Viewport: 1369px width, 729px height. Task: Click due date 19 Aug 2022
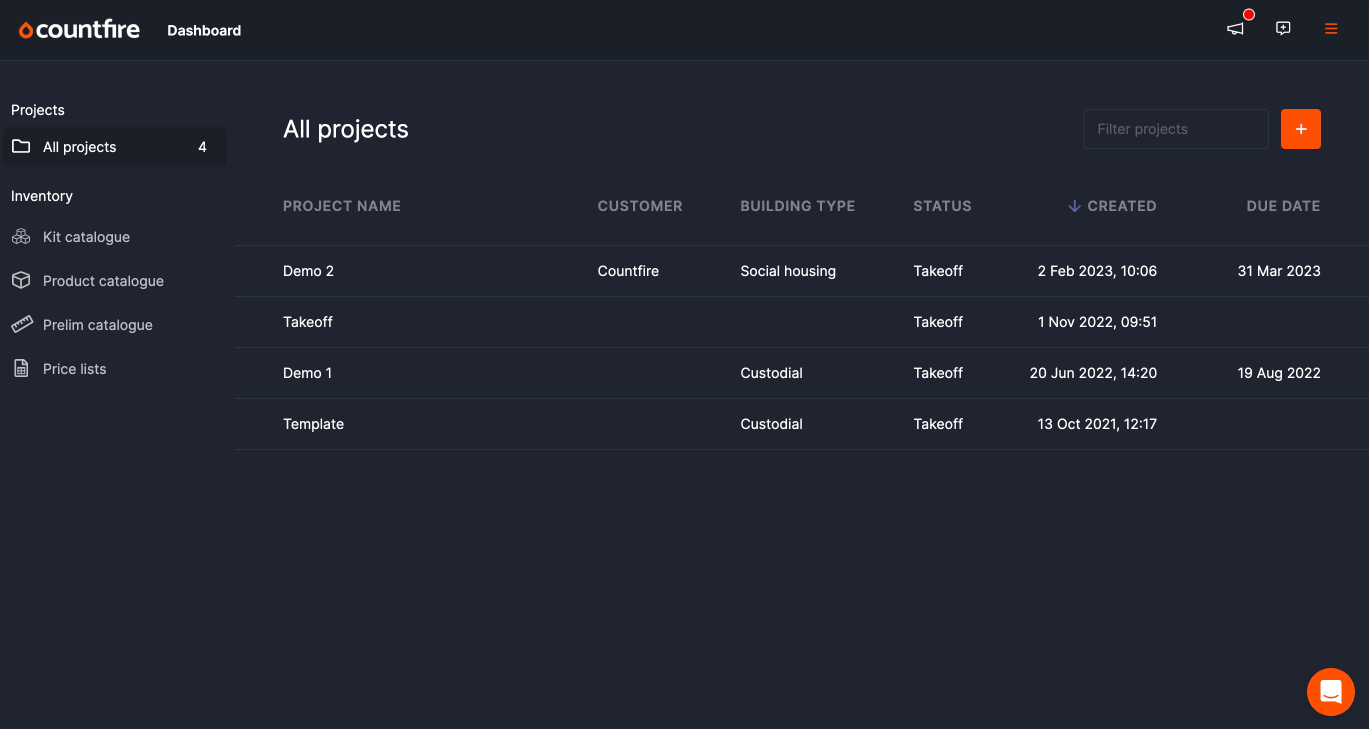coord(1279,373)
